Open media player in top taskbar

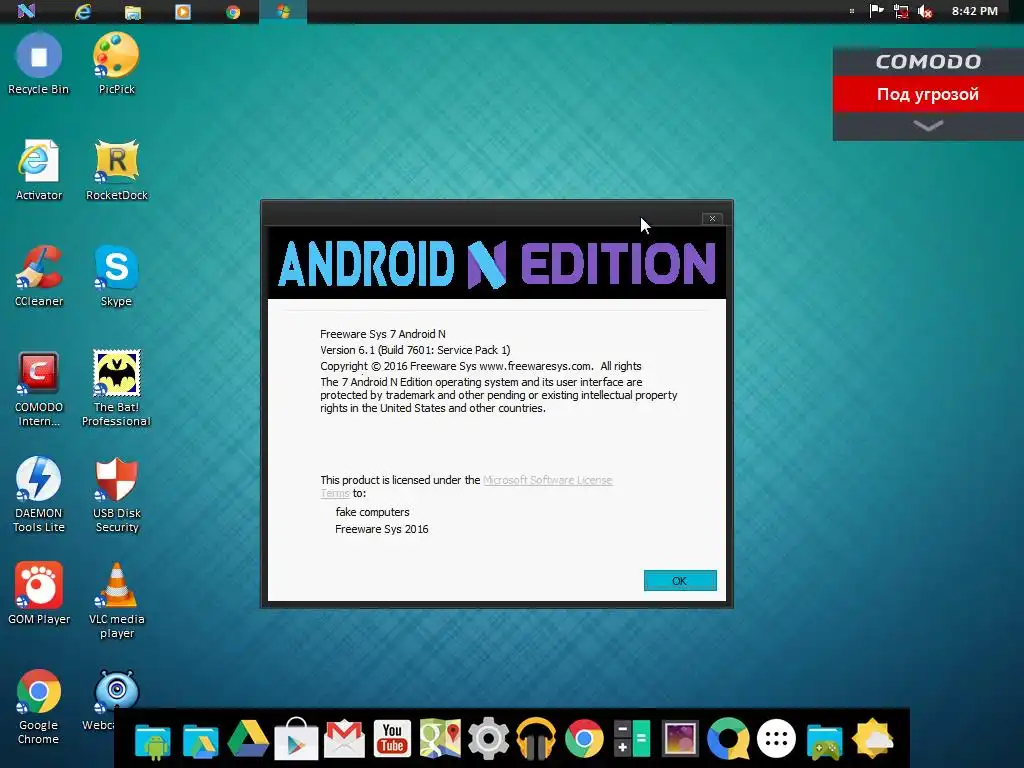click(183, 12)
